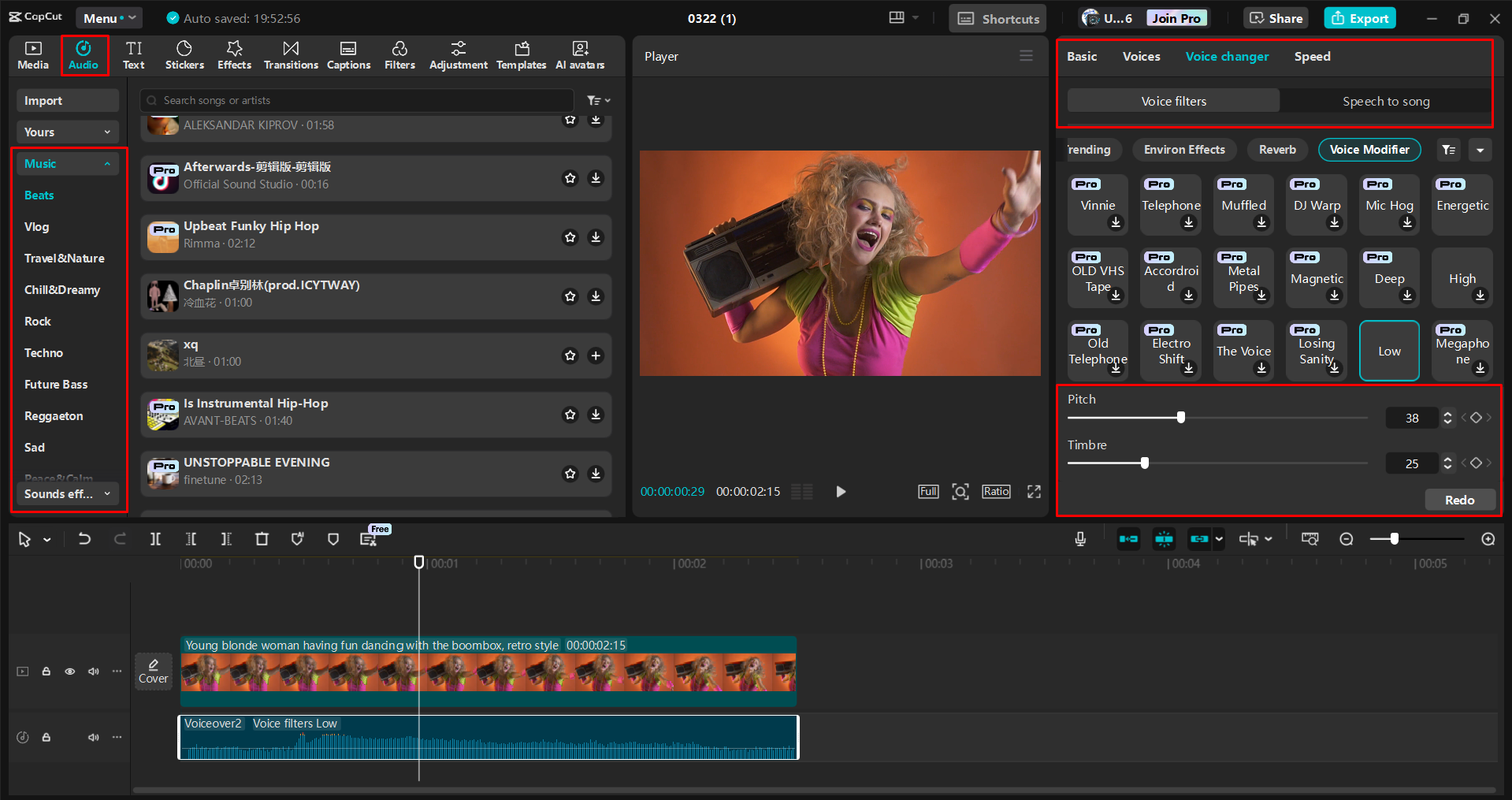Viewport: 1512px width, 800px height.
Task: Select the Speech to song tab
Action: pyautogui.click(x=1385, y=101)
